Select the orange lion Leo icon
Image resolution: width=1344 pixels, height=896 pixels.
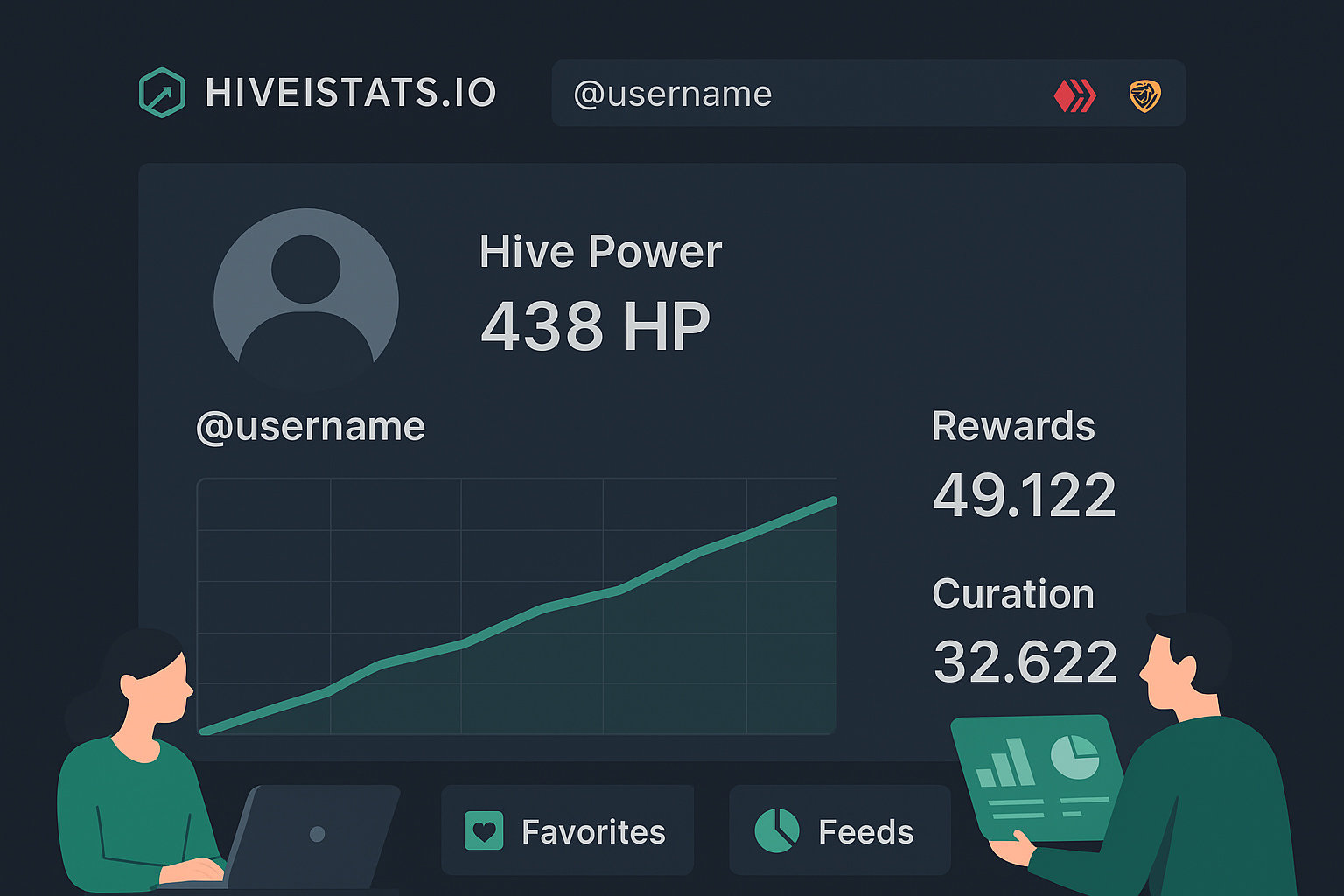click(1144, 95)
